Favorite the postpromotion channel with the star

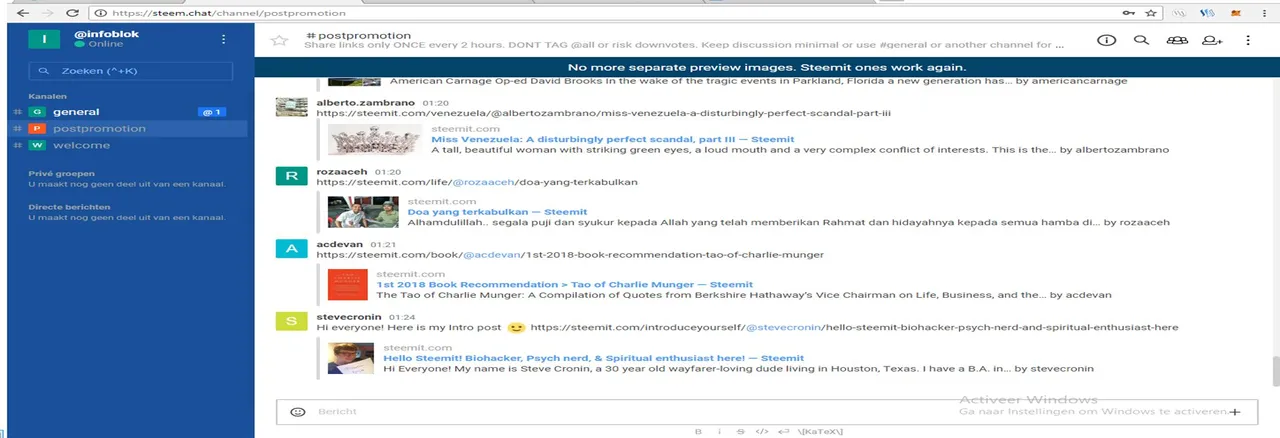[280, 40]
